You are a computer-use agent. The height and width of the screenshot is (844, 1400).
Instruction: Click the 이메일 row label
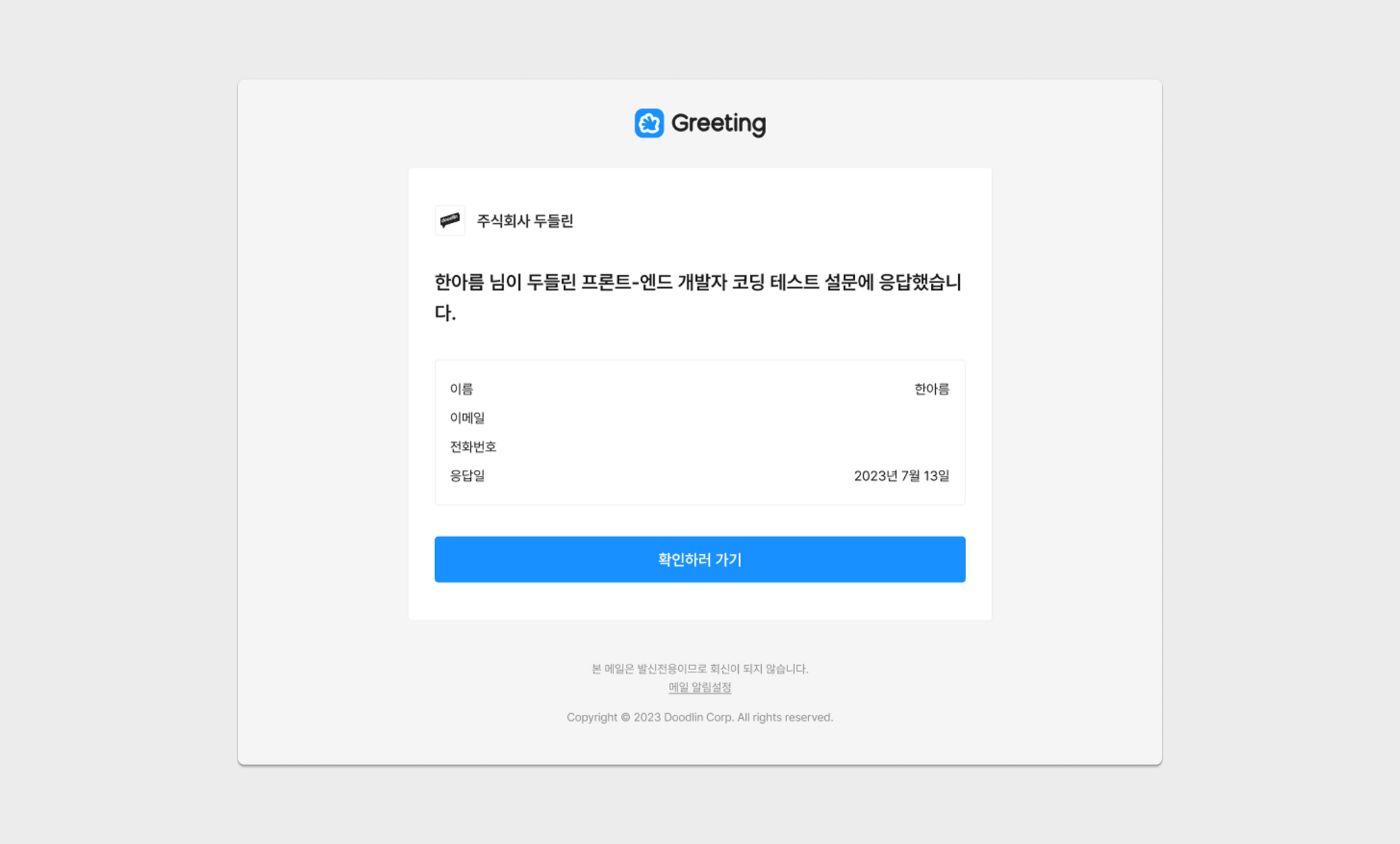tap(467, 418)
